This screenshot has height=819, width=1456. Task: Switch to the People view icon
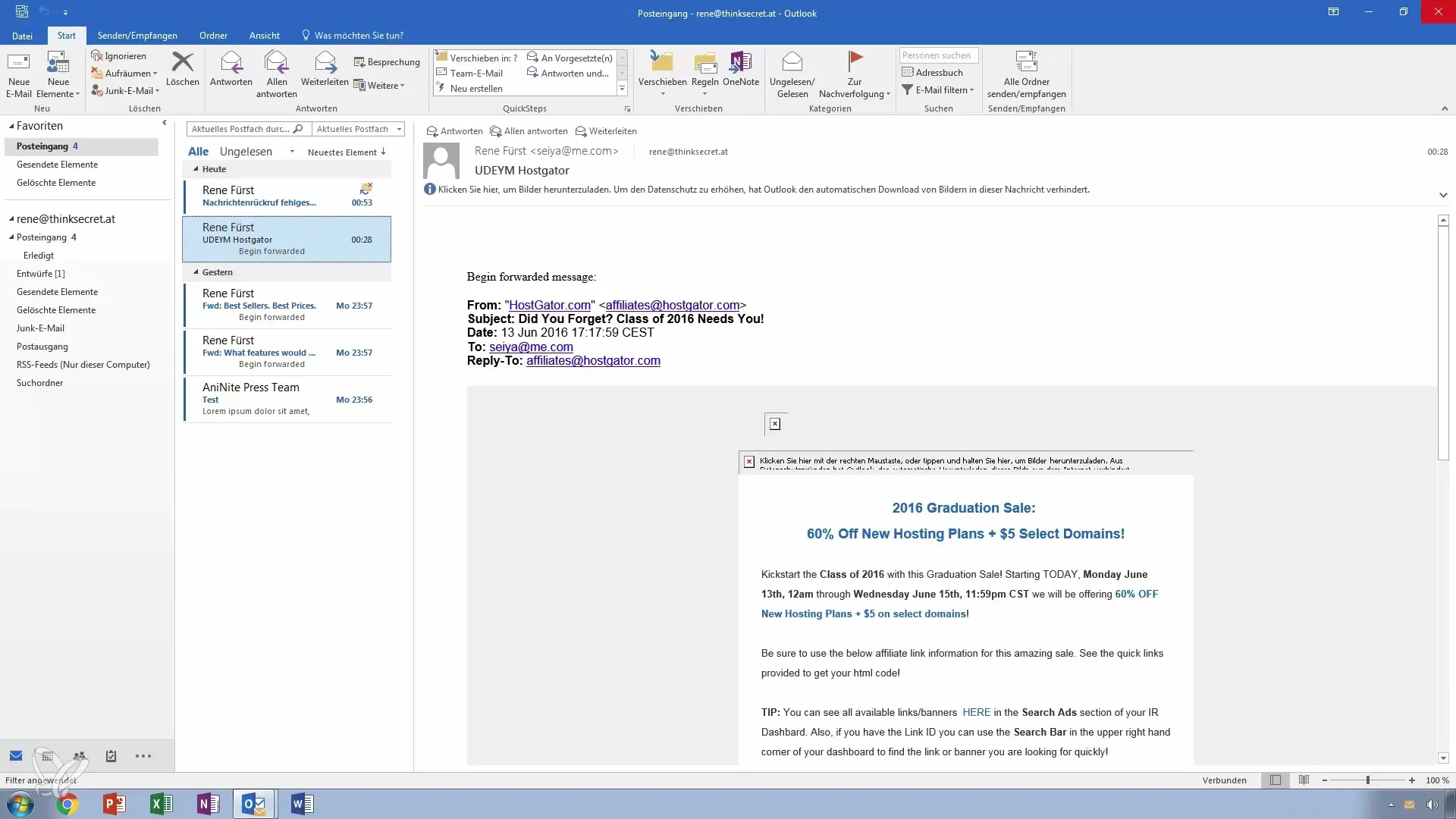[80, 756]
